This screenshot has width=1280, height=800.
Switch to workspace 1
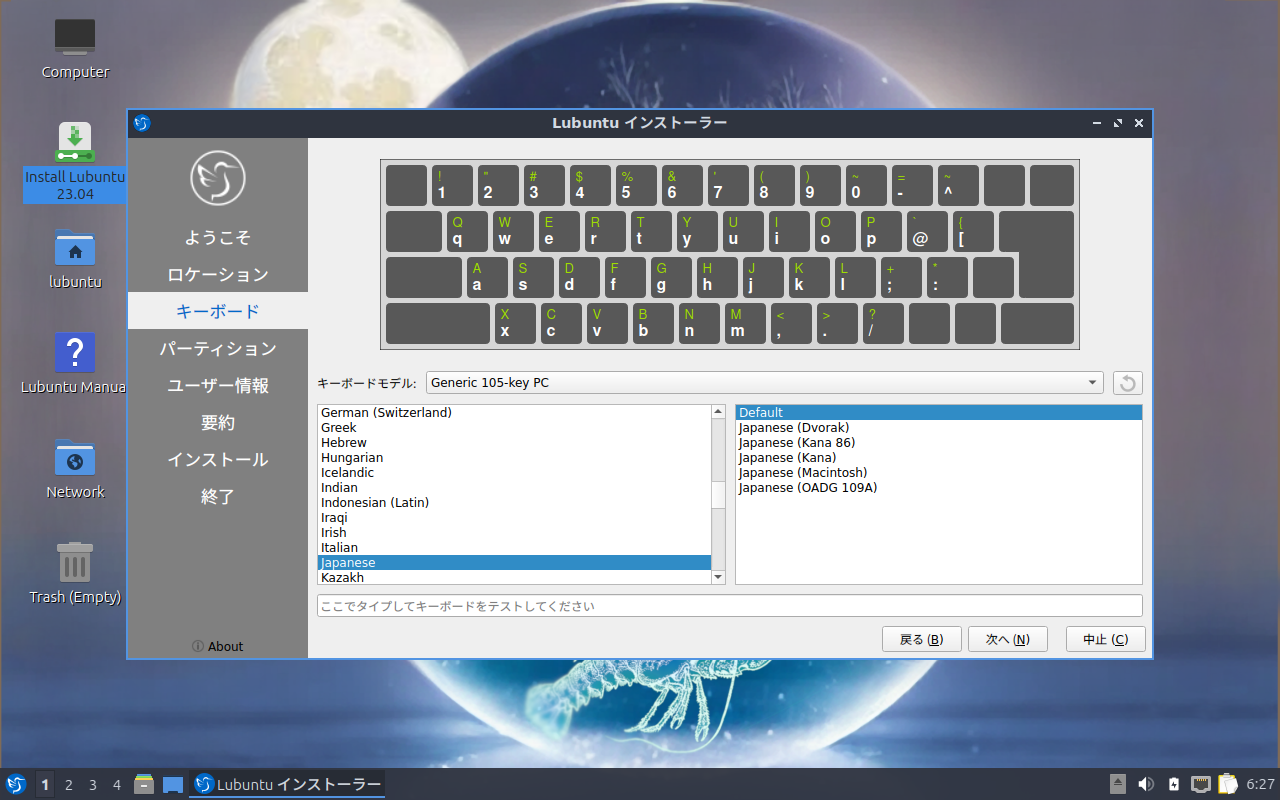point(45,784)
